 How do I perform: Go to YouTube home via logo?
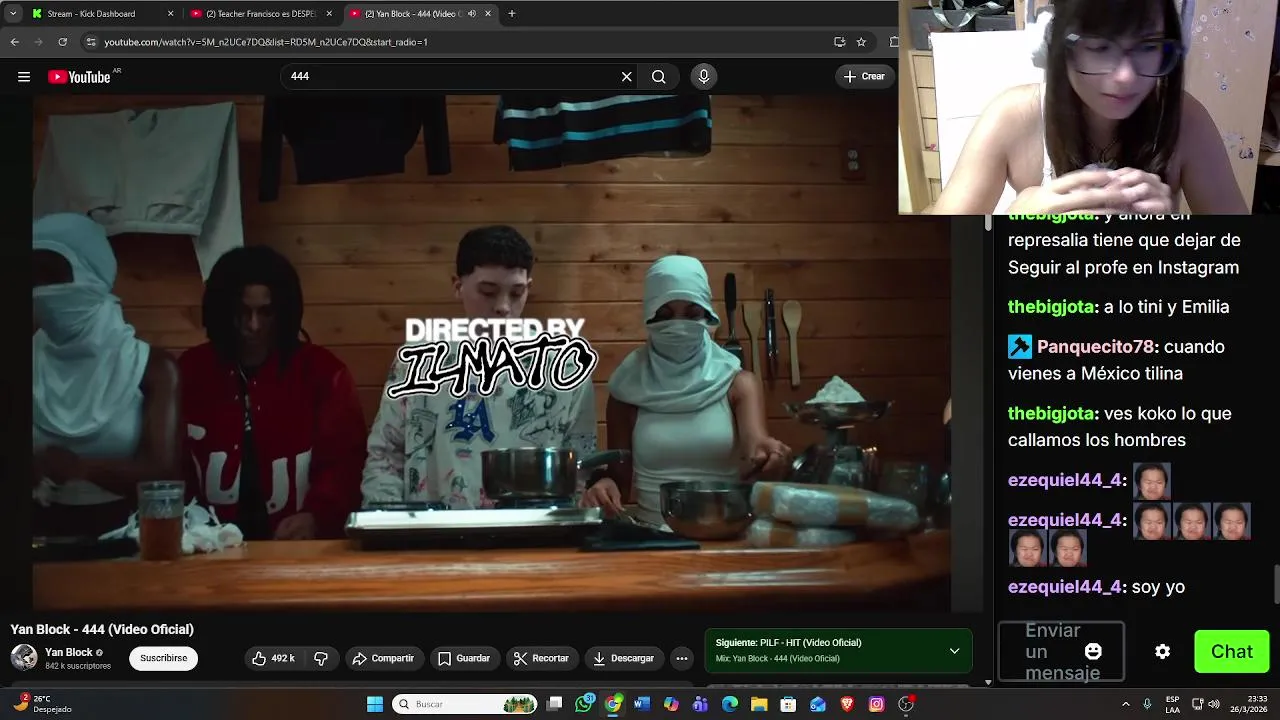click(79, 77)
